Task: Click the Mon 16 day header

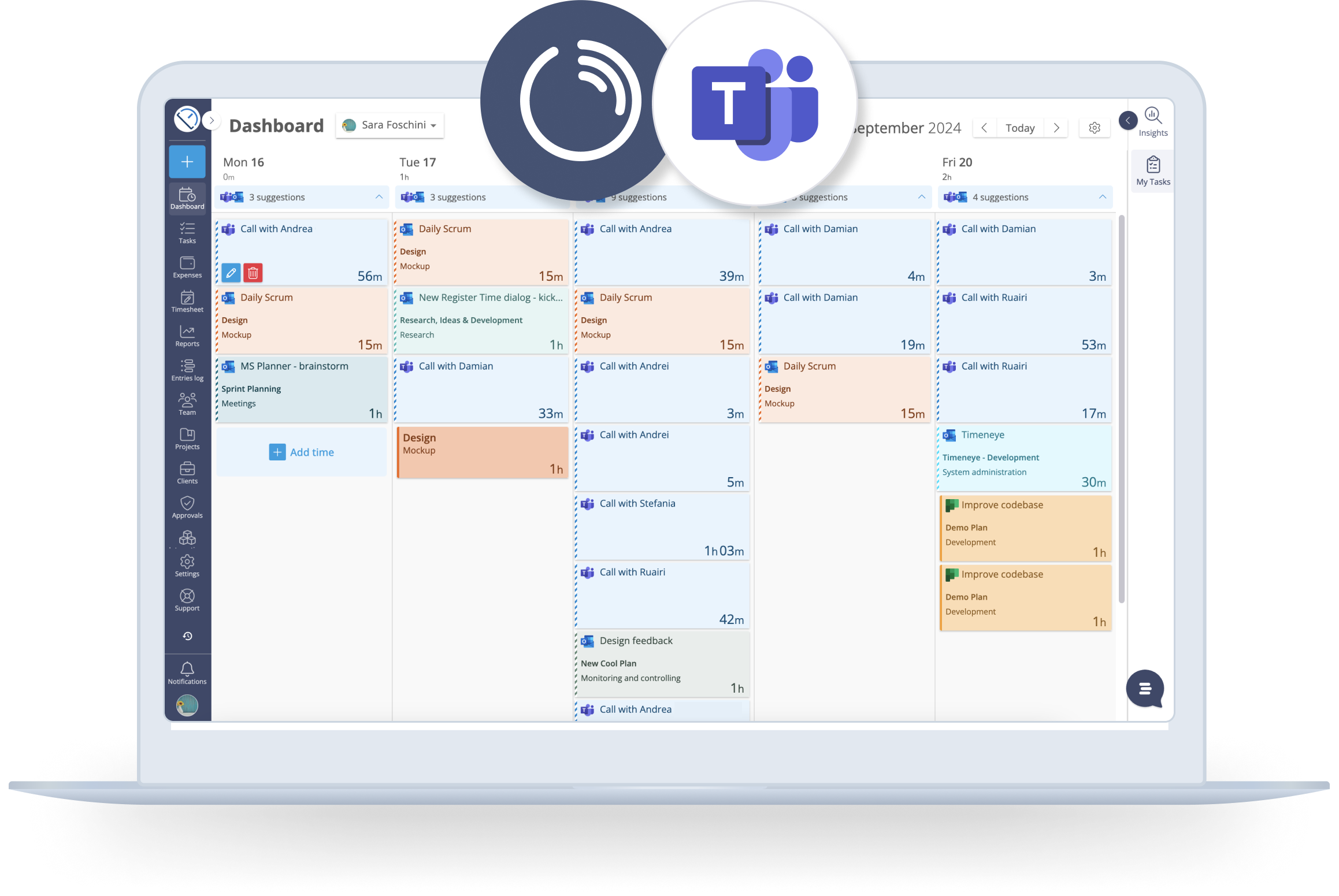Action: [x=243, y=162]
